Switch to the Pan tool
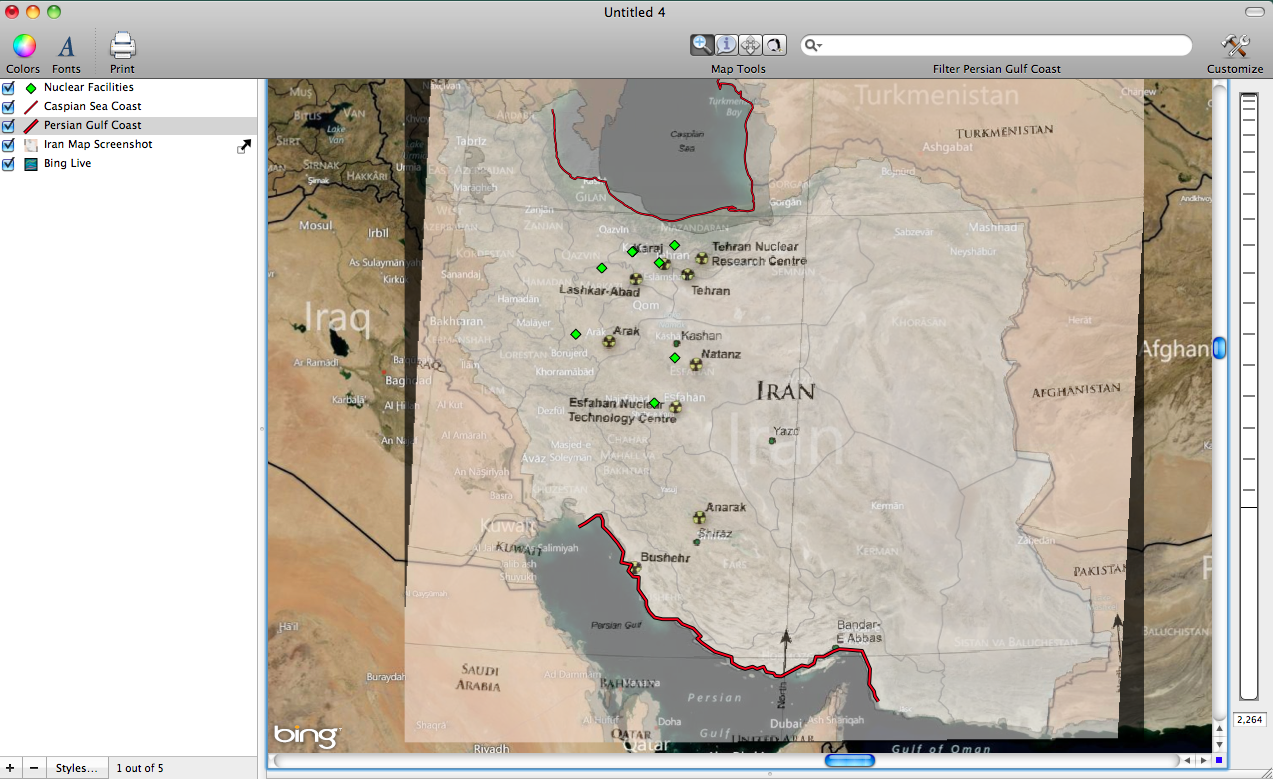Image resolution: width=1273 pixels, height=779 pixels. (750, 45)
